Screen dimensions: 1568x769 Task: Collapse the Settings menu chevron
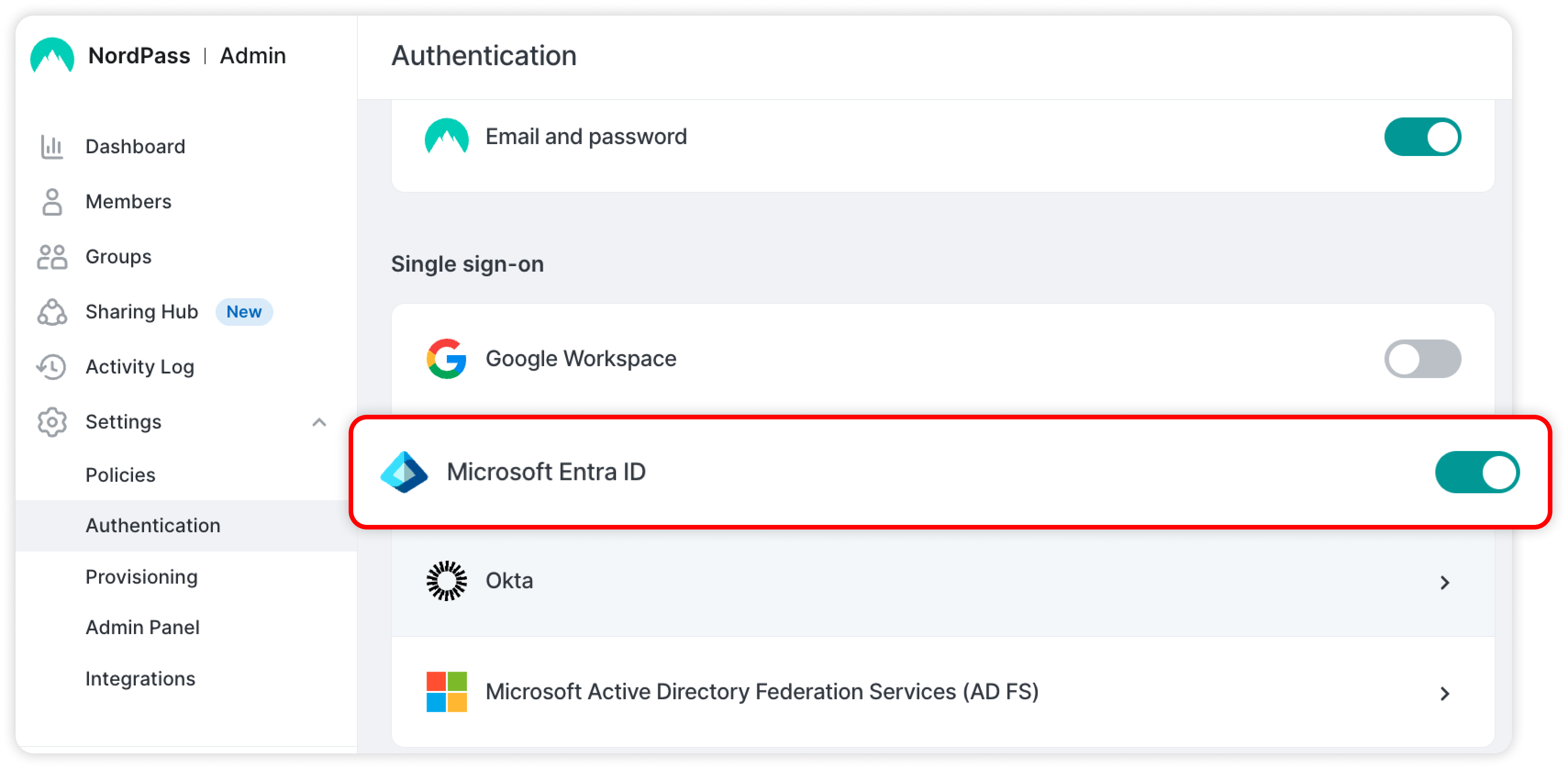click(x=320, y=422)
